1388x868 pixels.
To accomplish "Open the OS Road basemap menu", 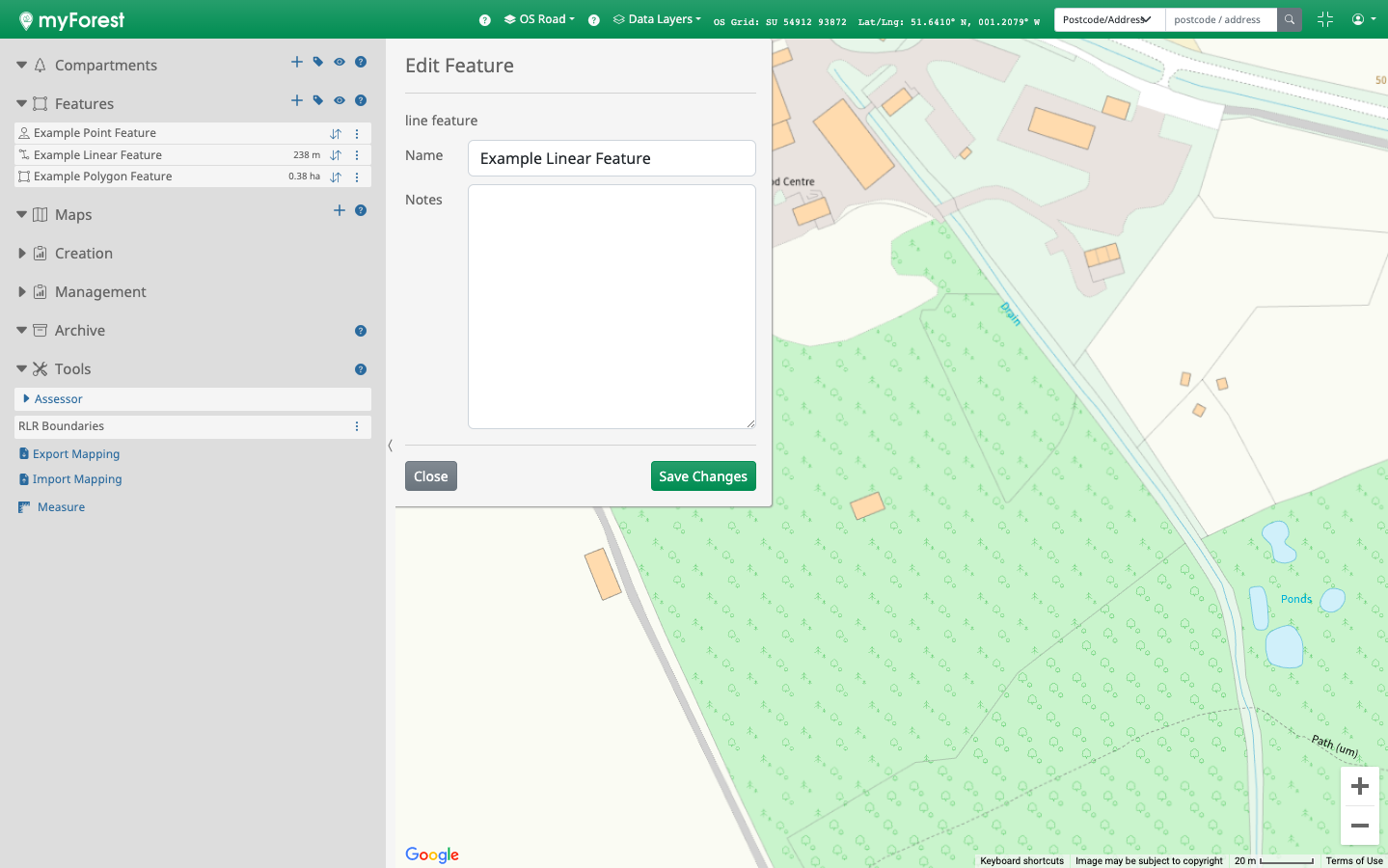I will (x=540, y=19).
